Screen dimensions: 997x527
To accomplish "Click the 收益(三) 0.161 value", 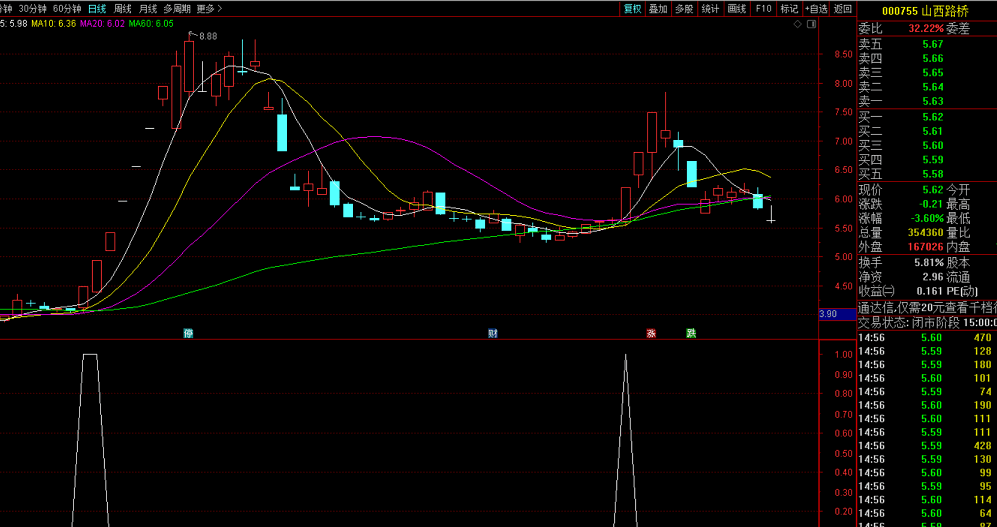I will click(930, 291).
